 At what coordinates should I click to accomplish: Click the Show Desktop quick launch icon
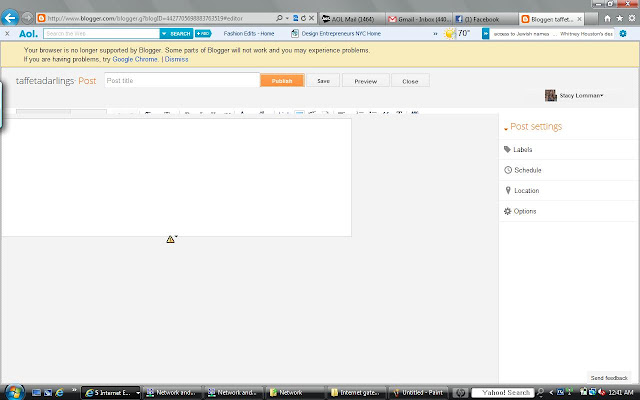36,393
